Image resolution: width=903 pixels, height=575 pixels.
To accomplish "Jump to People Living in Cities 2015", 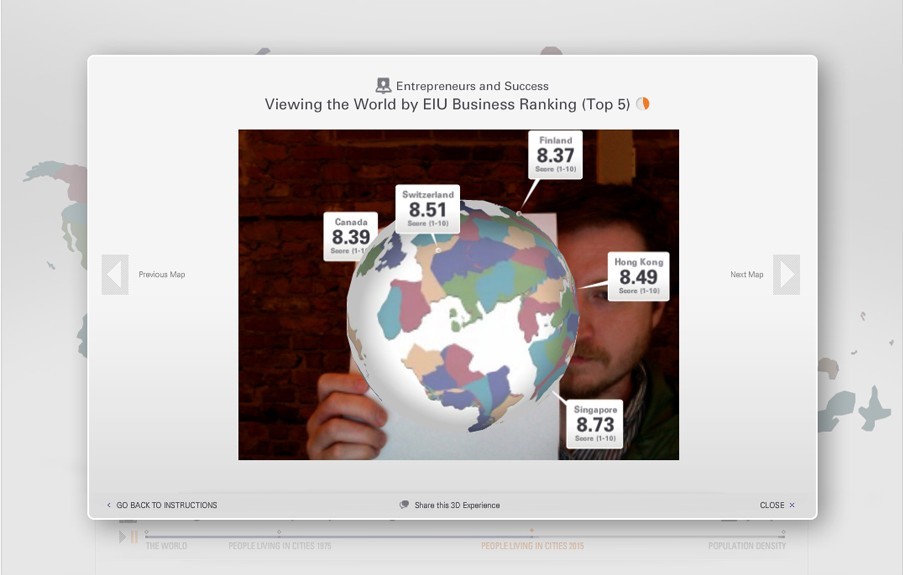I will (532, 546).
